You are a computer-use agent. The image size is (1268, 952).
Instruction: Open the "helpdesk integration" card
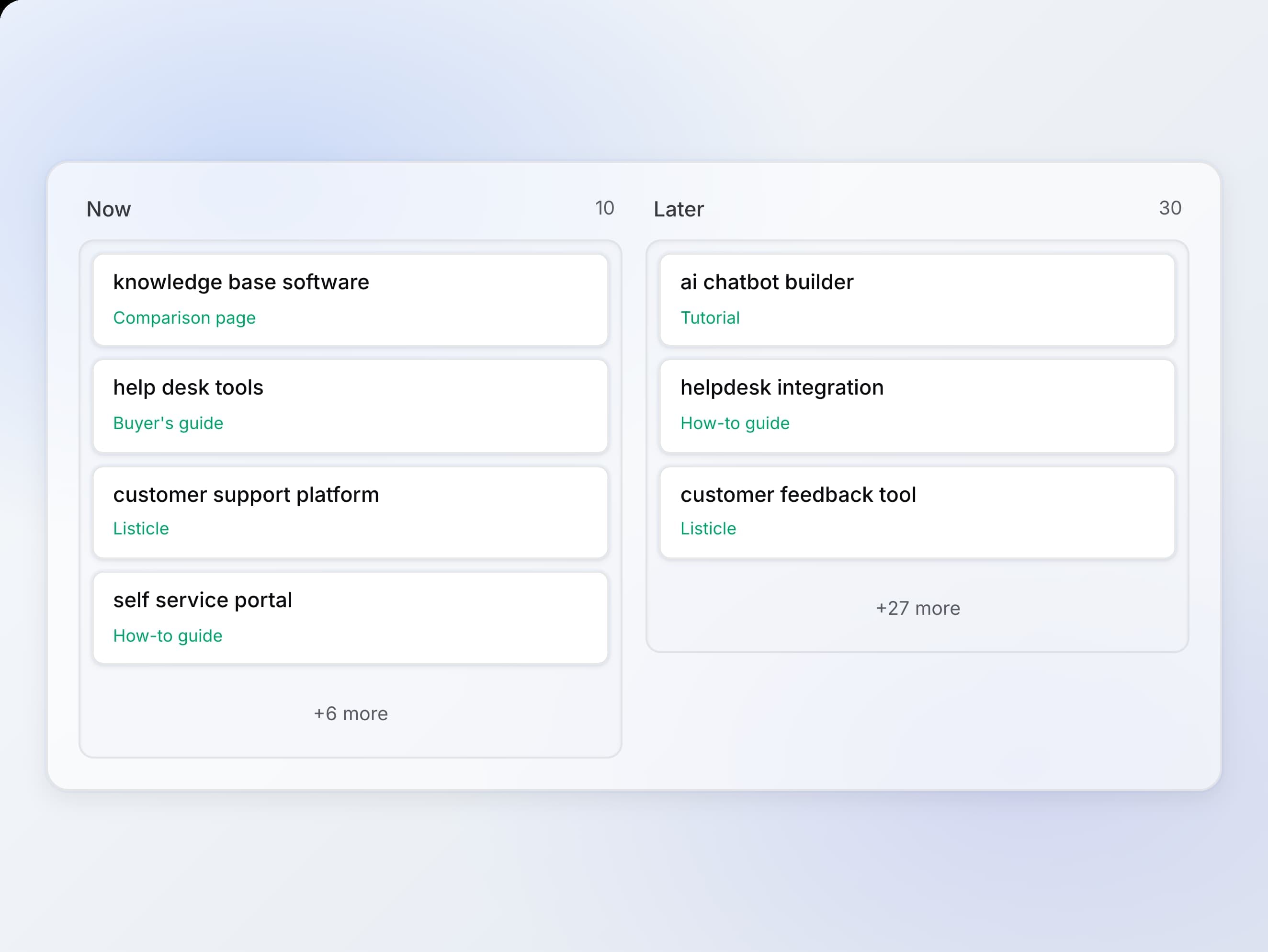tap(917, 405)
